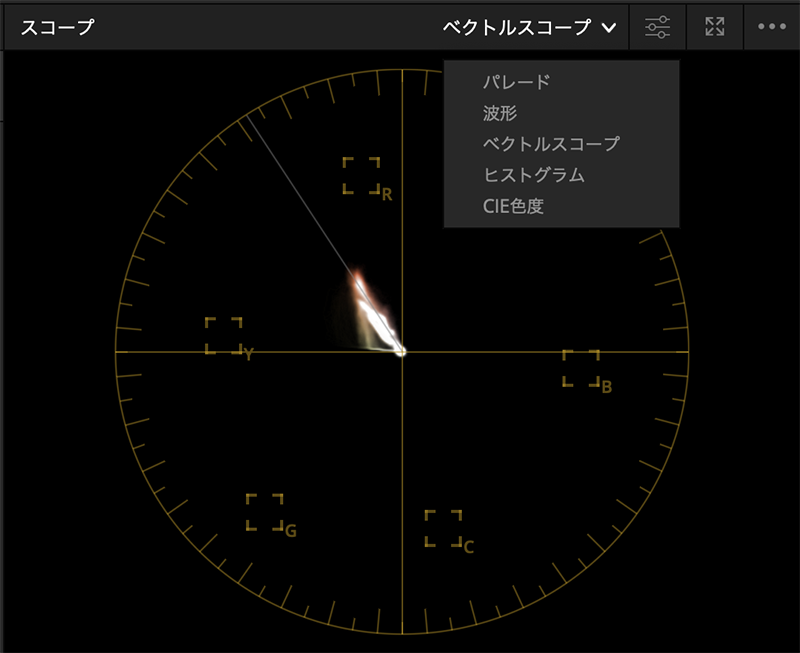The image size is (800, 653).
Task: Choose ベクトルスコープ in the dropdown list
Action: tap(552, 144)
